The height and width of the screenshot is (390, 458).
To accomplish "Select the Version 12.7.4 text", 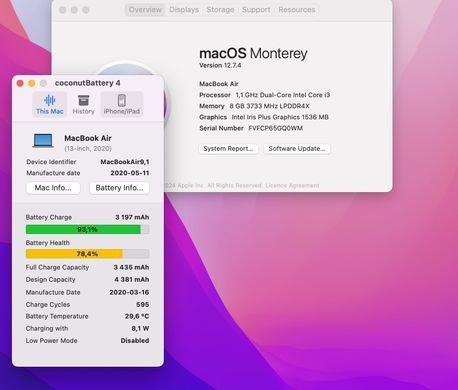I will tap(220, 65).
